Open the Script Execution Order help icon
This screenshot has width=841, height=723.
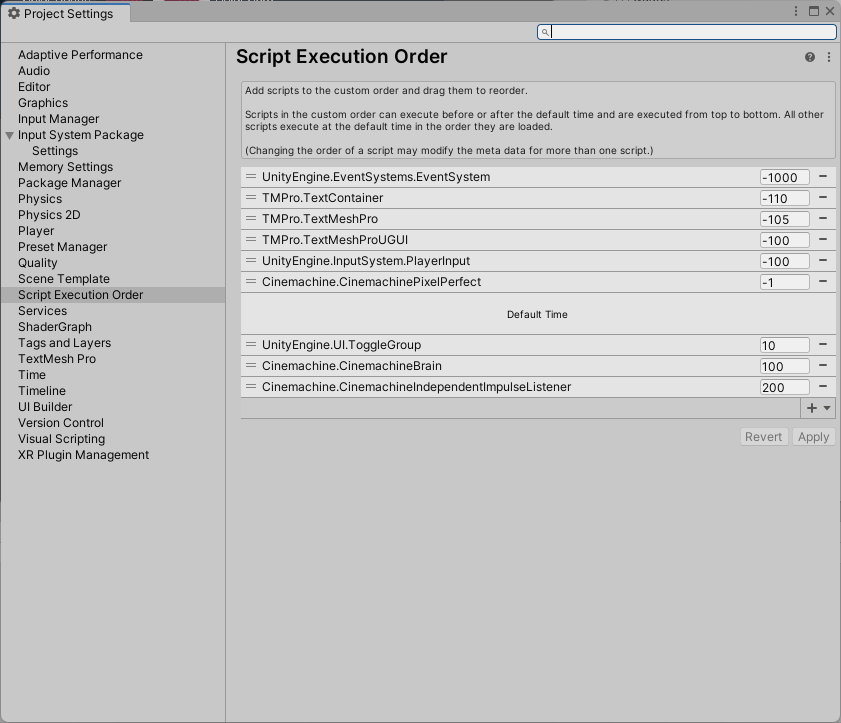810,57
